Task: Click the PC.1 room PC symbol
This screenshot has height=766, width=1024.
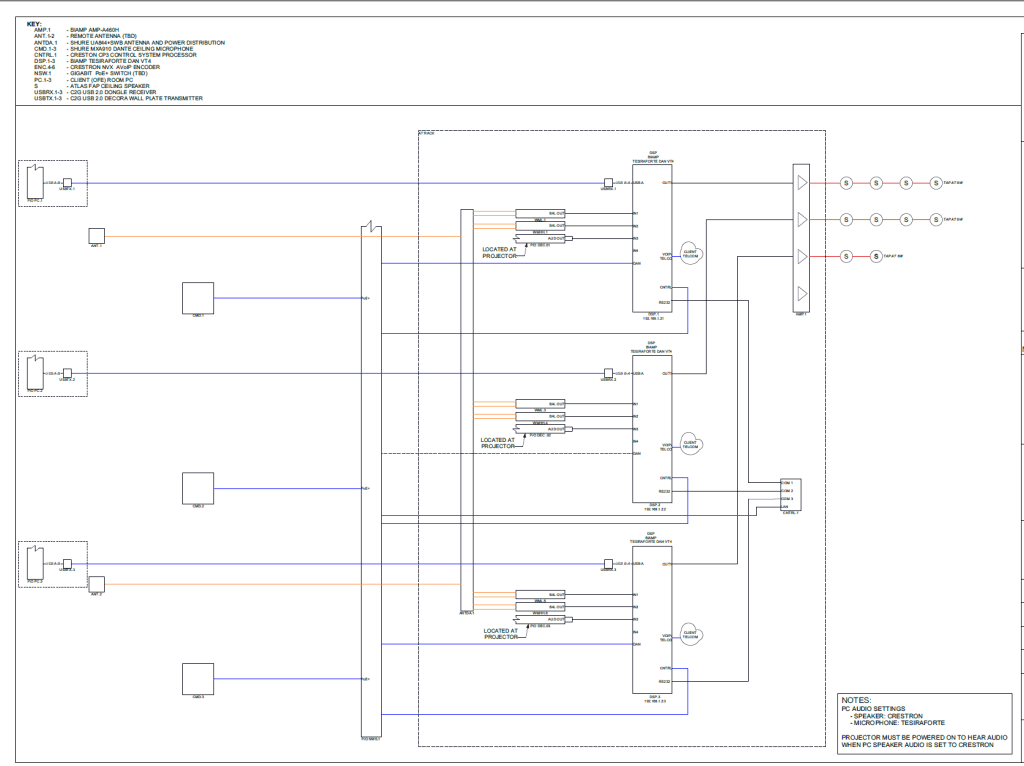Action: [35, 181]
